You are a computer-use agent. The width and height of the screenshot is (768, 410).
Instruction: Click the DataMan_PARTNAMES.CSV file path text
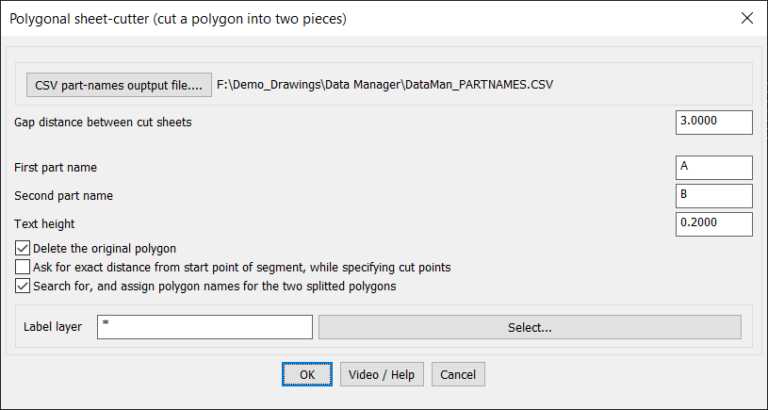(x=385, y=85)
